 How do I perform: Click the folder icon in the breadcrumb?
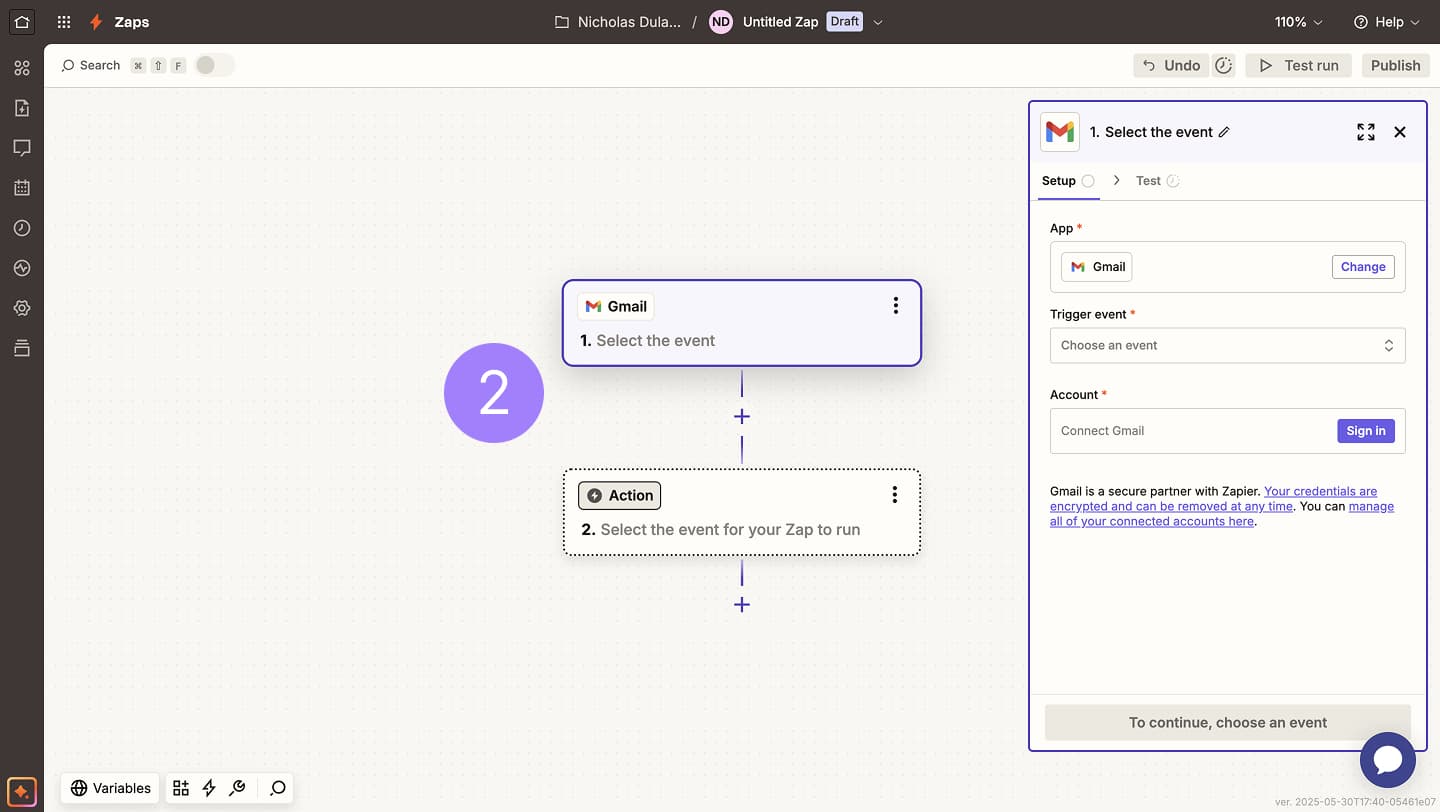(x=562, y=22)
